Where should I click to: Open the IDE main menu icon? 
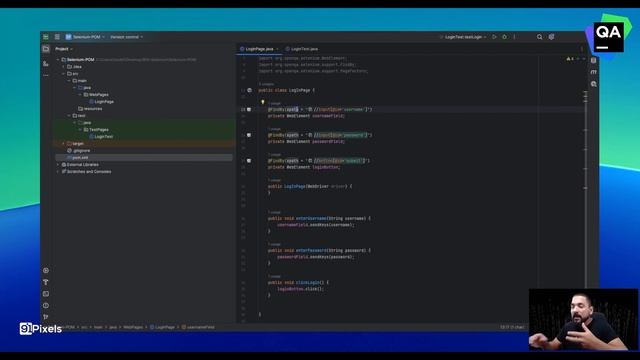(x=46, y=37)
